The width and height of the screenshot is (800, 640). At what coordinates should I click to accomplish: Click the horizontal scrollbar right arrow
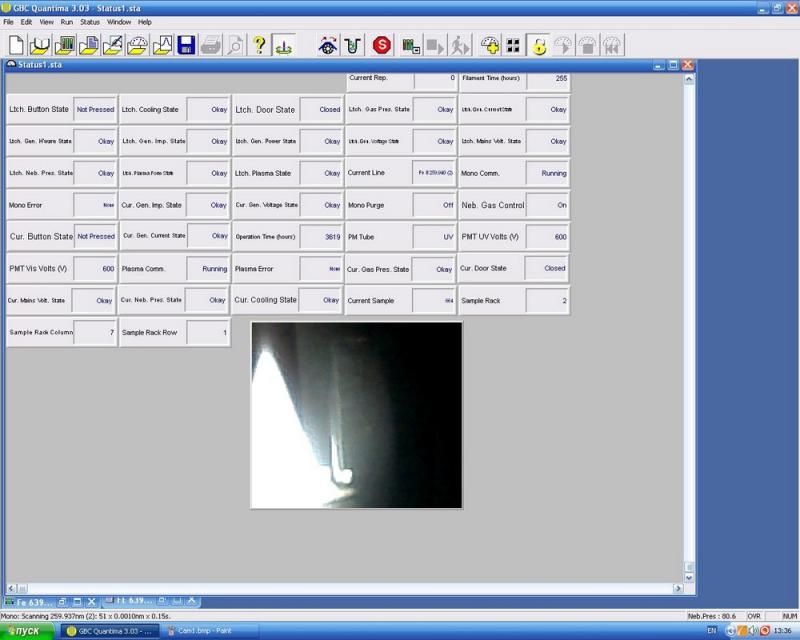tap(678, 588)
